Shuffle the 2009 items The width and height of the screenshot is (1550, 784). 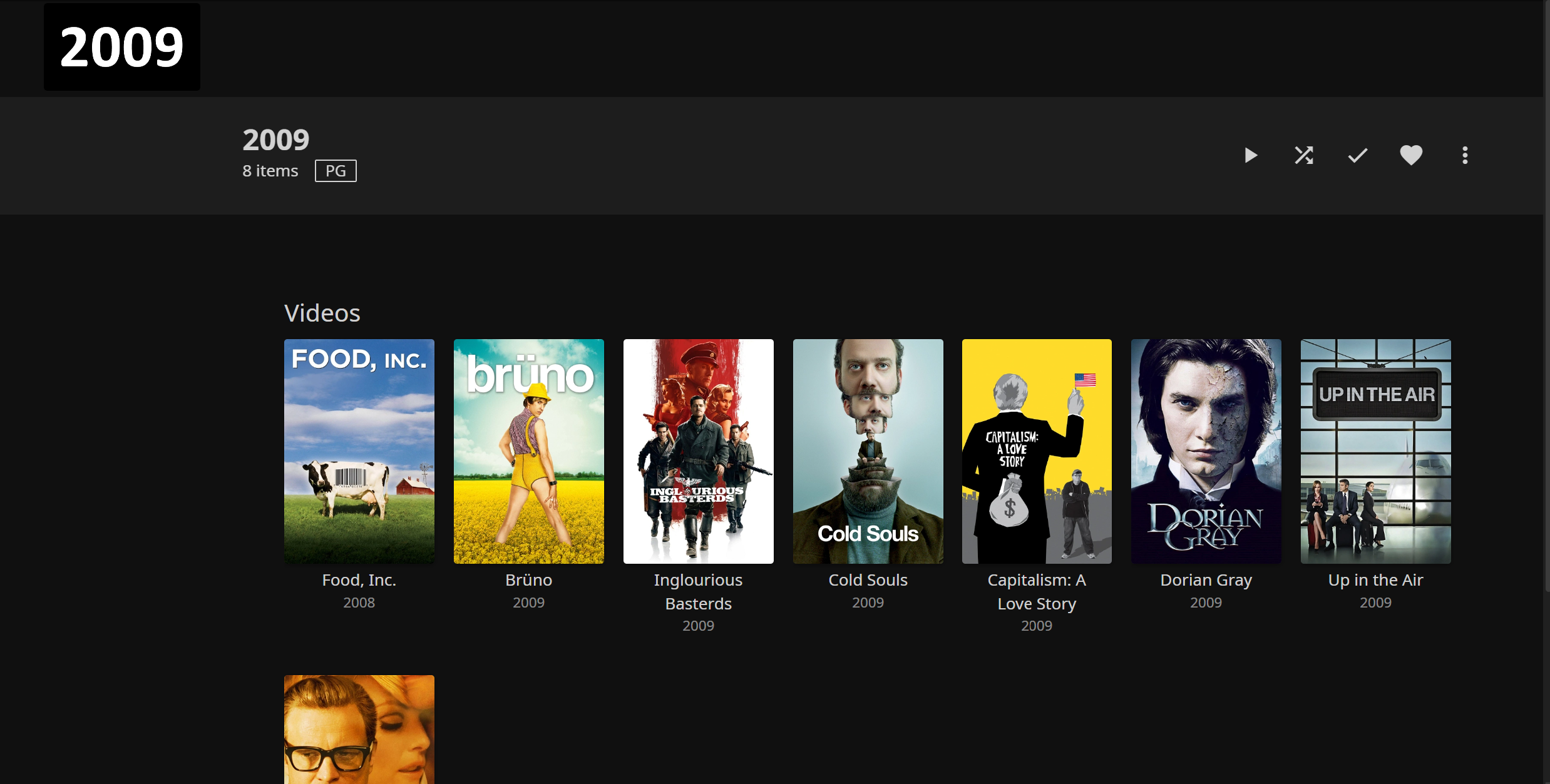point(1304,155)
